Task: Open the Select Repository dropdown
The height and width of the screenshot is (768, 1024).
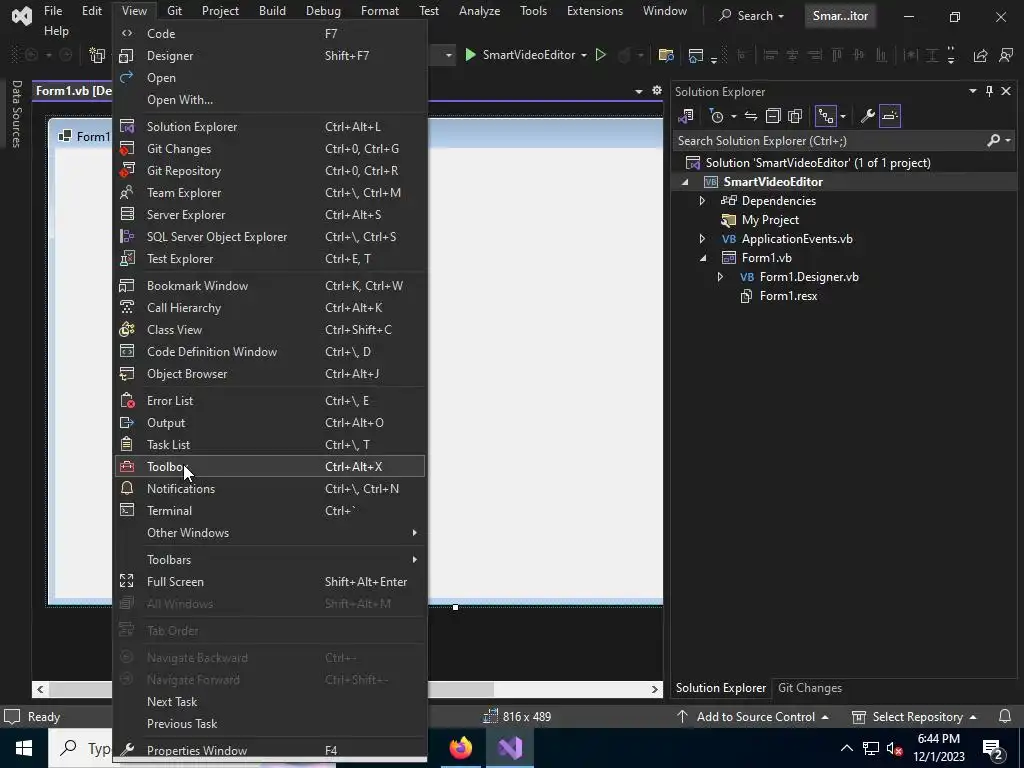Action: (914, 716)
